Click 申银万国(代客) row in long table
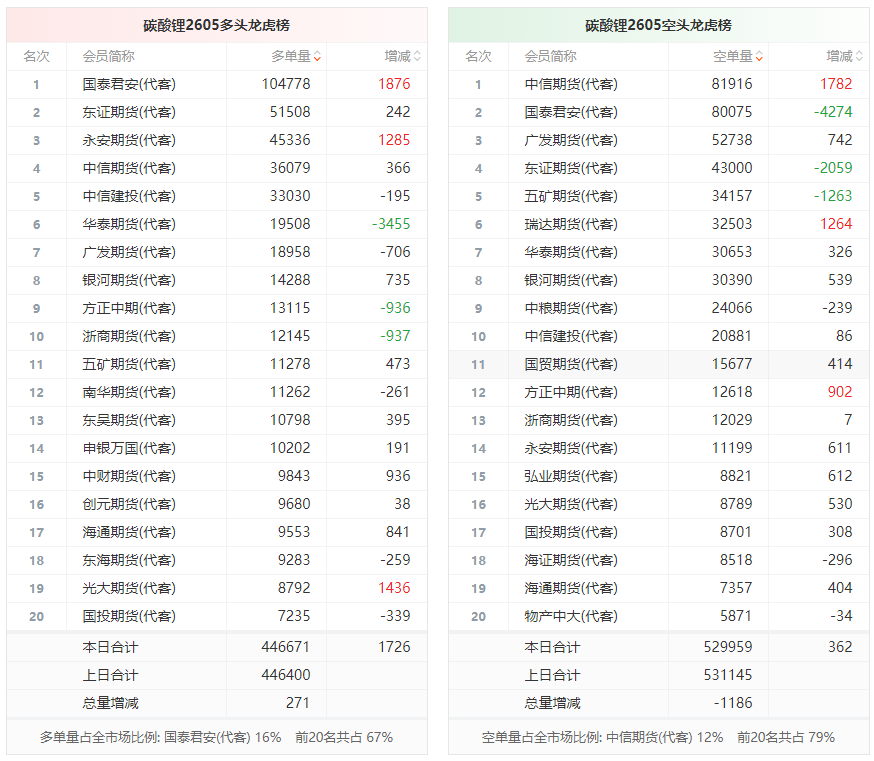The height and width of the screenshot is (761, 874). (217, 448)
